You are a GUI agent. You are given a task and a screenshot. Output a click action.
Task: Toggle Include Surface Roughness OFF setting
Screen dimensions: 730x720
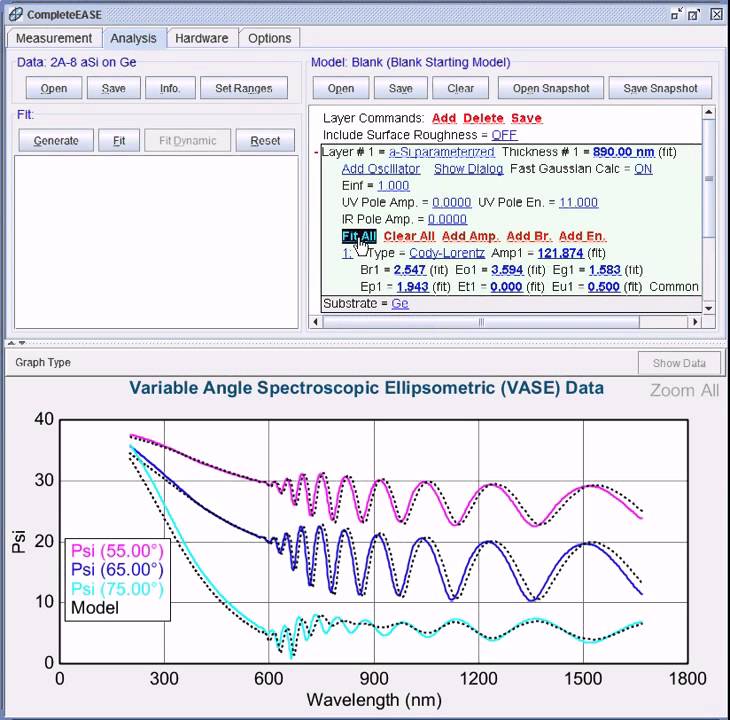point(504,135)
